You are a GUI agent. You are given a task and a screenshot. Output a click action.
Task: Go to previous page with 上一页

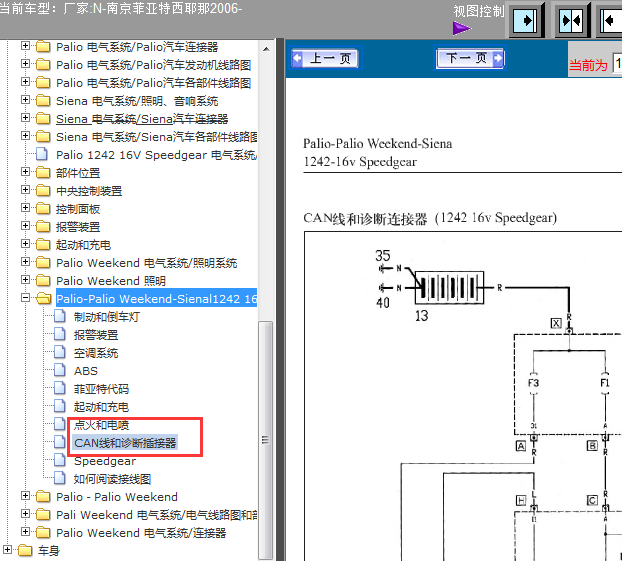324,58
